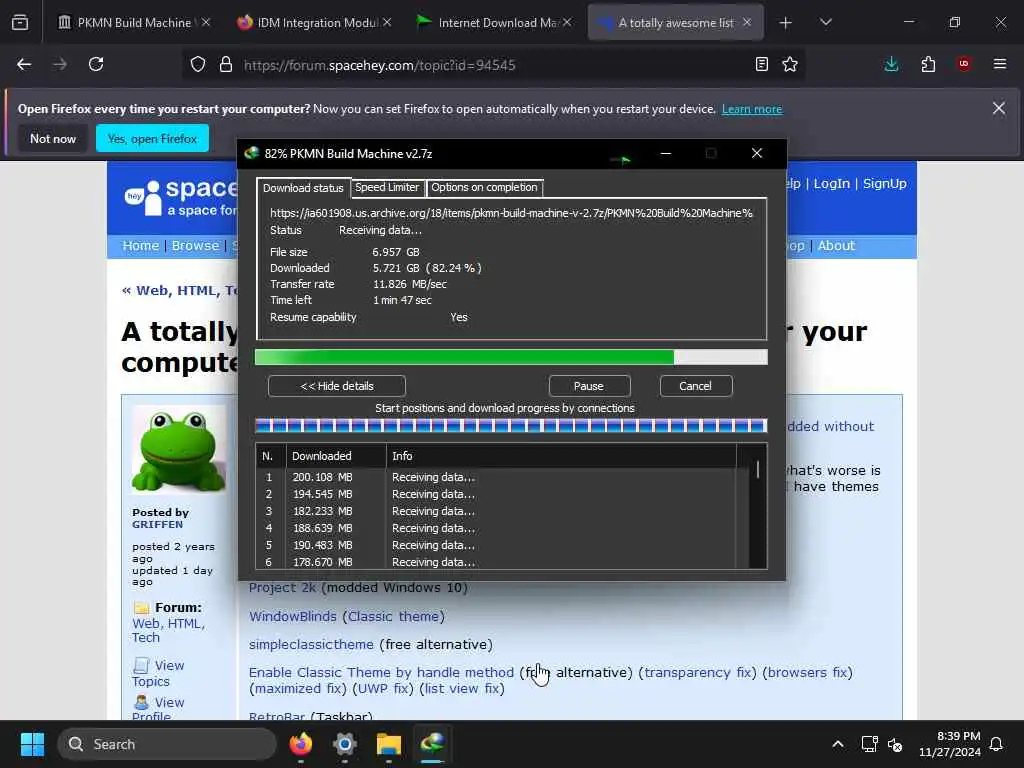
Task: Click the green download progress bar
Action: click(511, 357)
